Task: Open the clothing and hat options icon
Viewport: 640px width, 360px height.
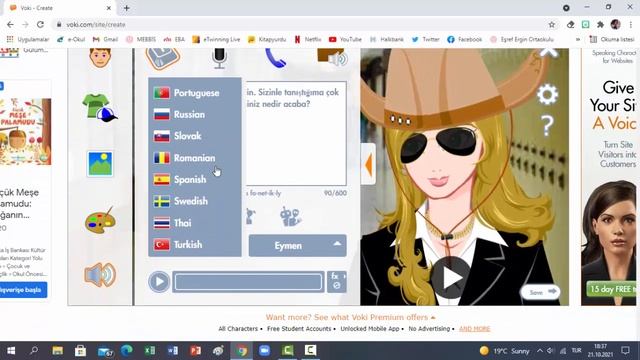Action: point(100,108)
